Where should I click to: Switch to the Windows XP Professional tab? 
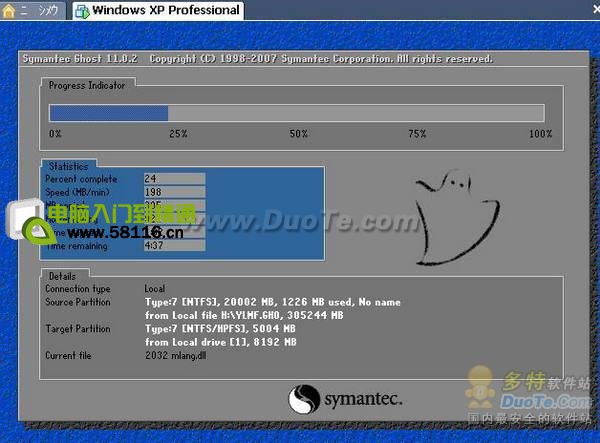tap(164, 11)
